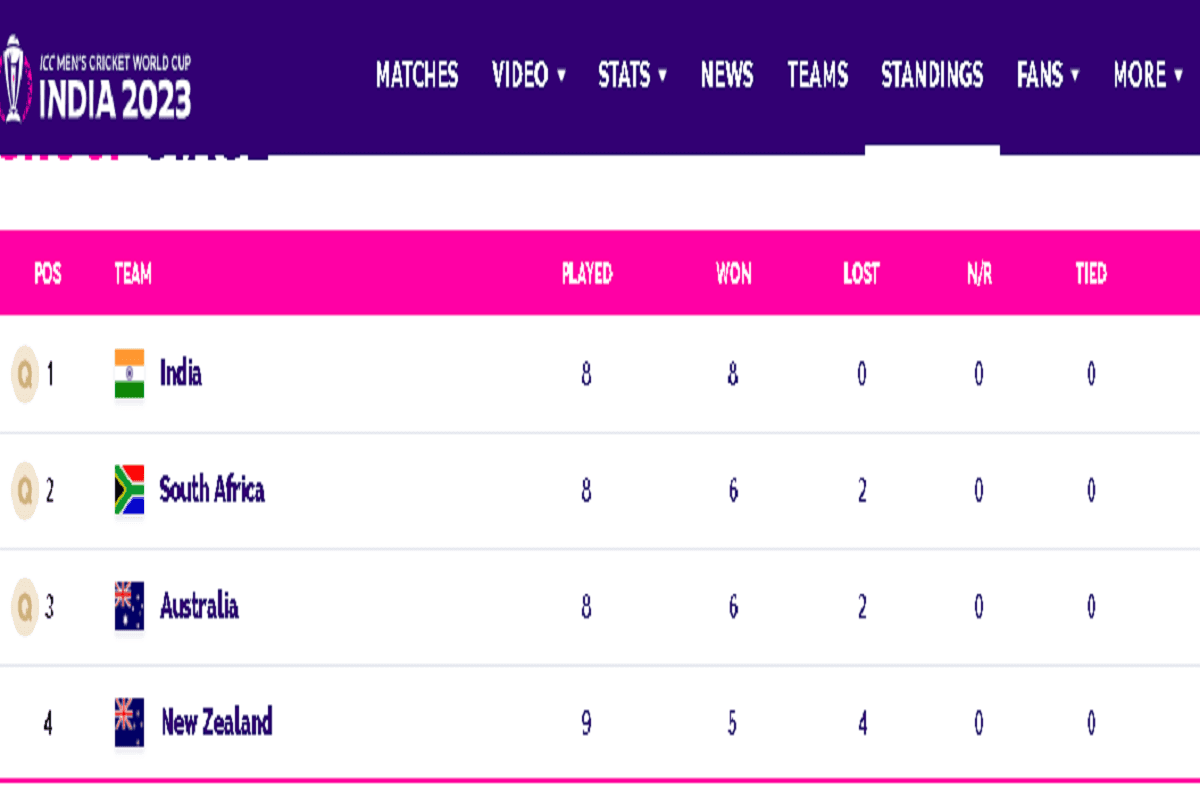Click the New Zealand flag icon

tap(129, 722)
